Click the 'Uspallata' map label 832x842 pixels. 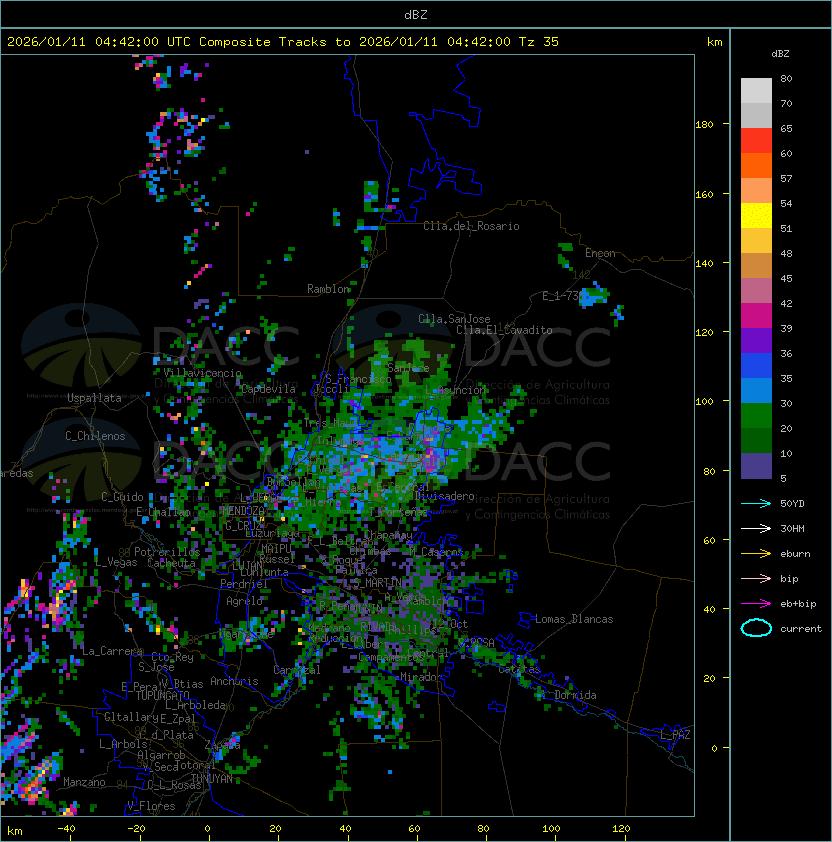click(x=94, y=398)
